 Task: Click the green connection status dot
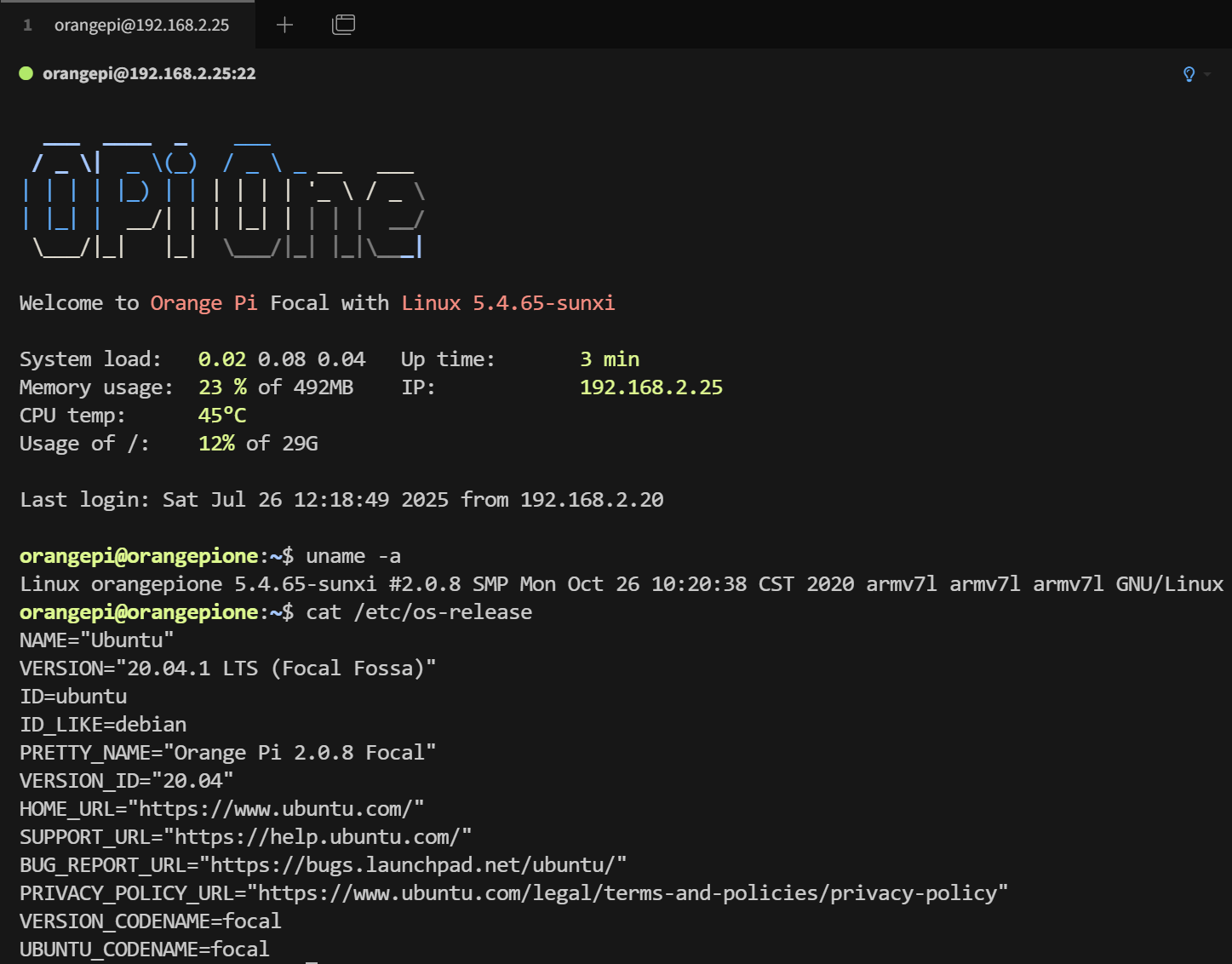(x=26, y=73)
